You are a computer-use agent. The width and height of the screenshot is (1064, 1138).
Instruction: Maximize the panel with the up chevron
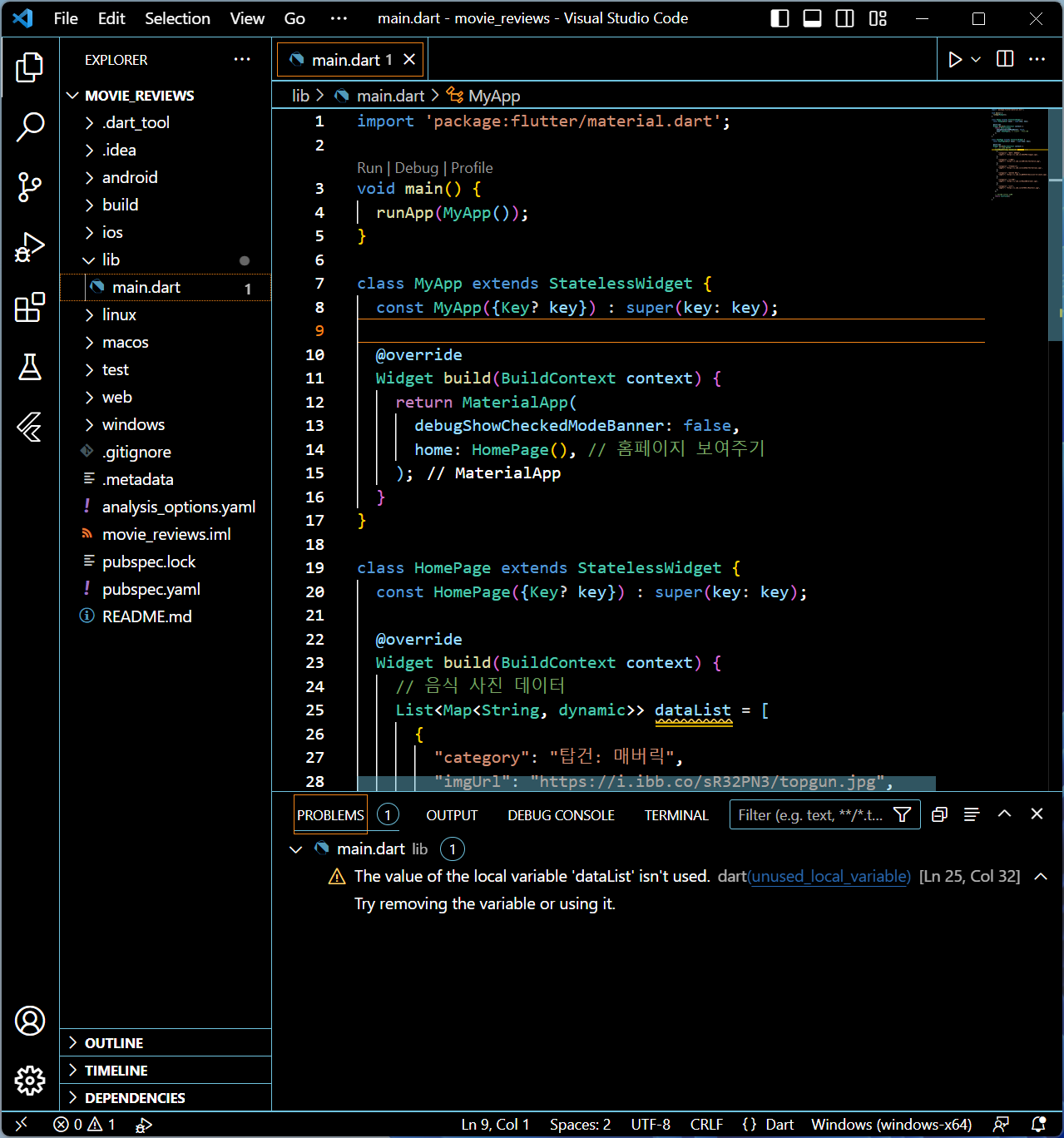click(x=1005, y=814)
